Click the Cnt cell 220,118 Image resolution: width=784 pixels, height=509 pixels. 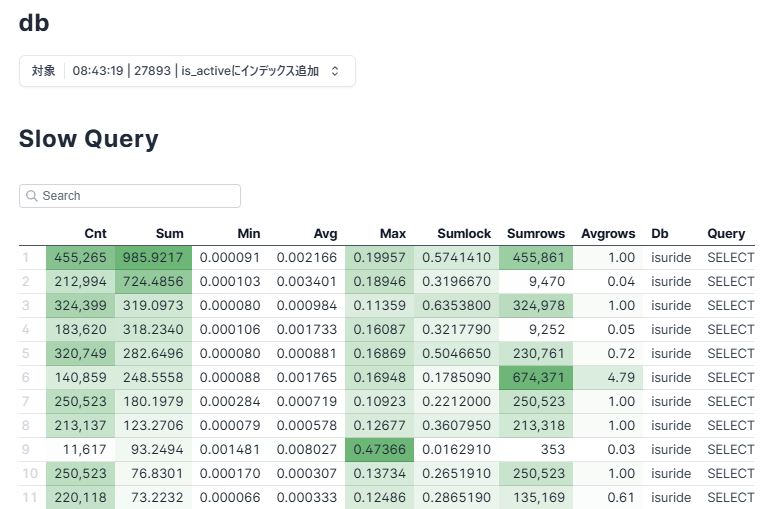pyautogui.click(x=80, y=498)
